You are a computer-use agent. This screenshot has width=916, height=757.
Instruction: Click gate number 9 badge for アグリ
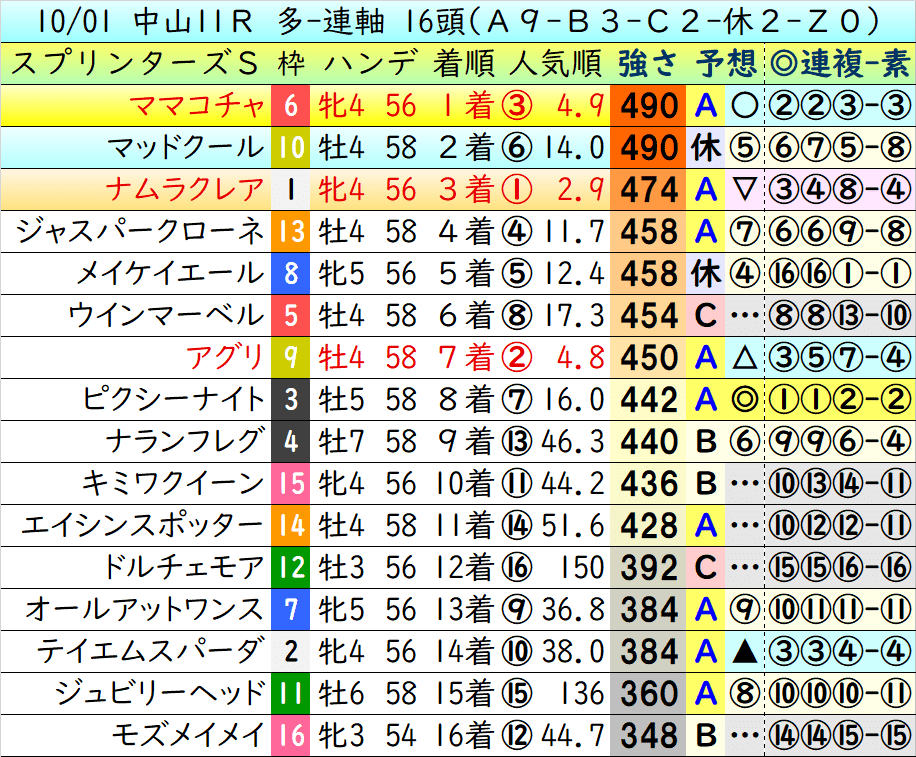[290, 357]
